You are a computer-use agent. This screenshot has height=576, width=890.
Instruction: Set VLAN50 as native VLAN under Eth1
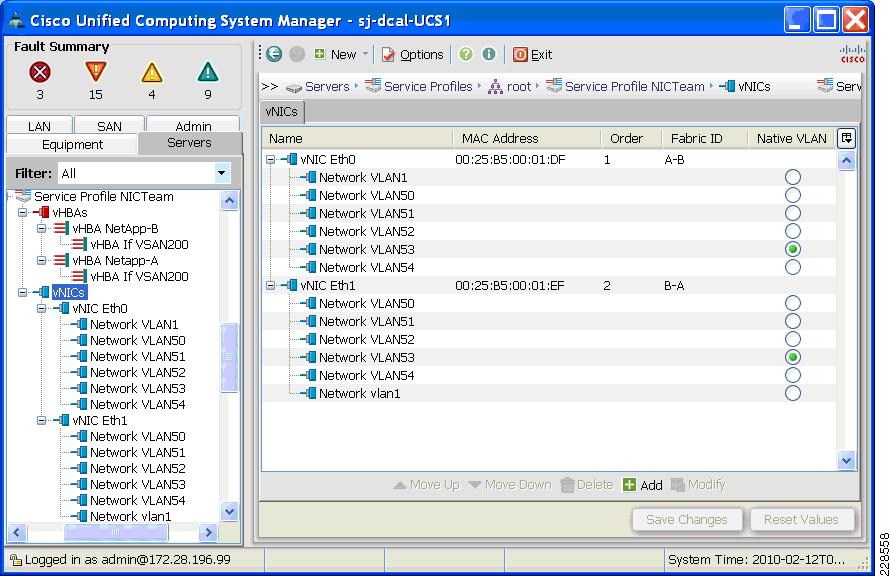(x=793, y=303)
